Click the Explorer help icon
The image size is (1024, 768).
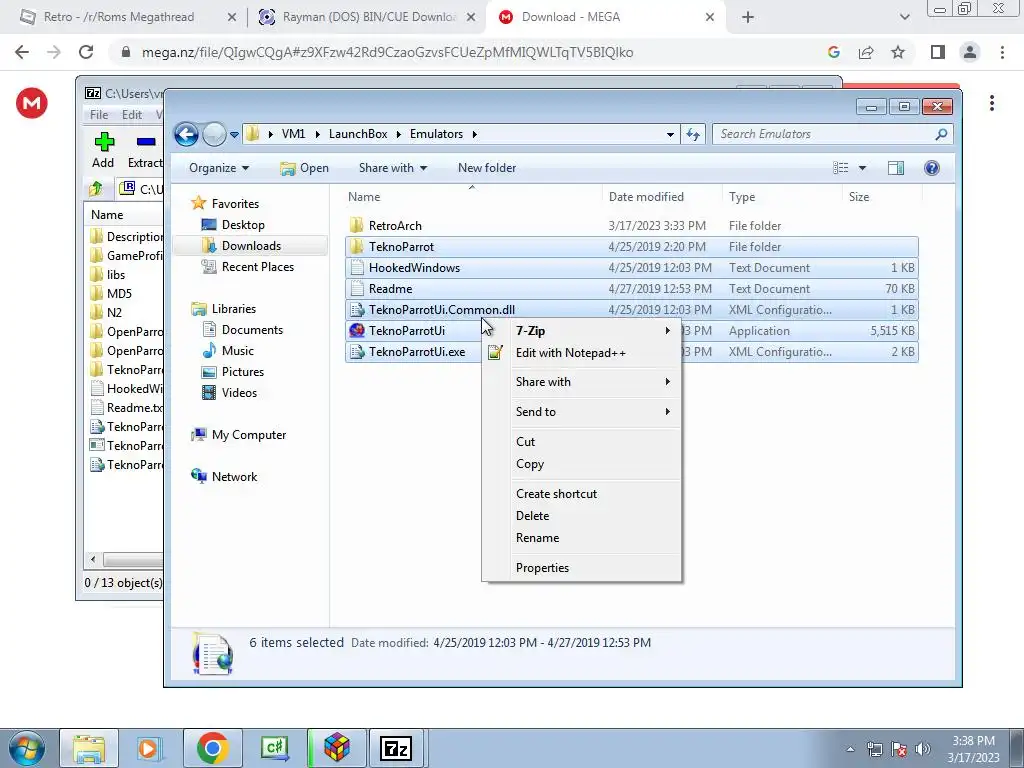[x=932, y=168]
